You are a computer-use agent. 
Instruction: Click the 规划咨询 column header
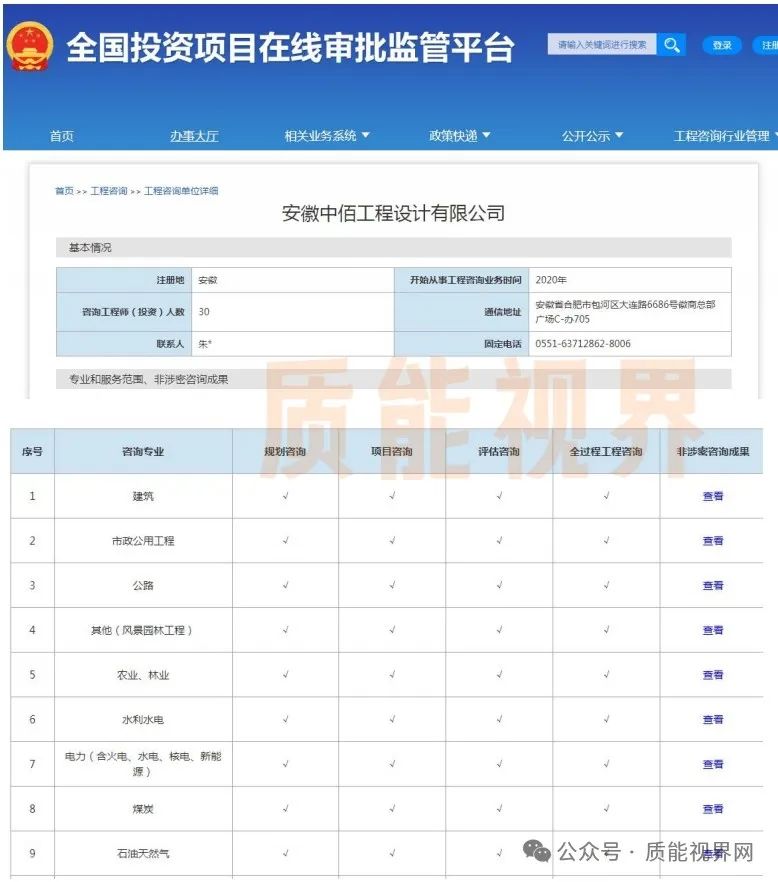[285, 451]
